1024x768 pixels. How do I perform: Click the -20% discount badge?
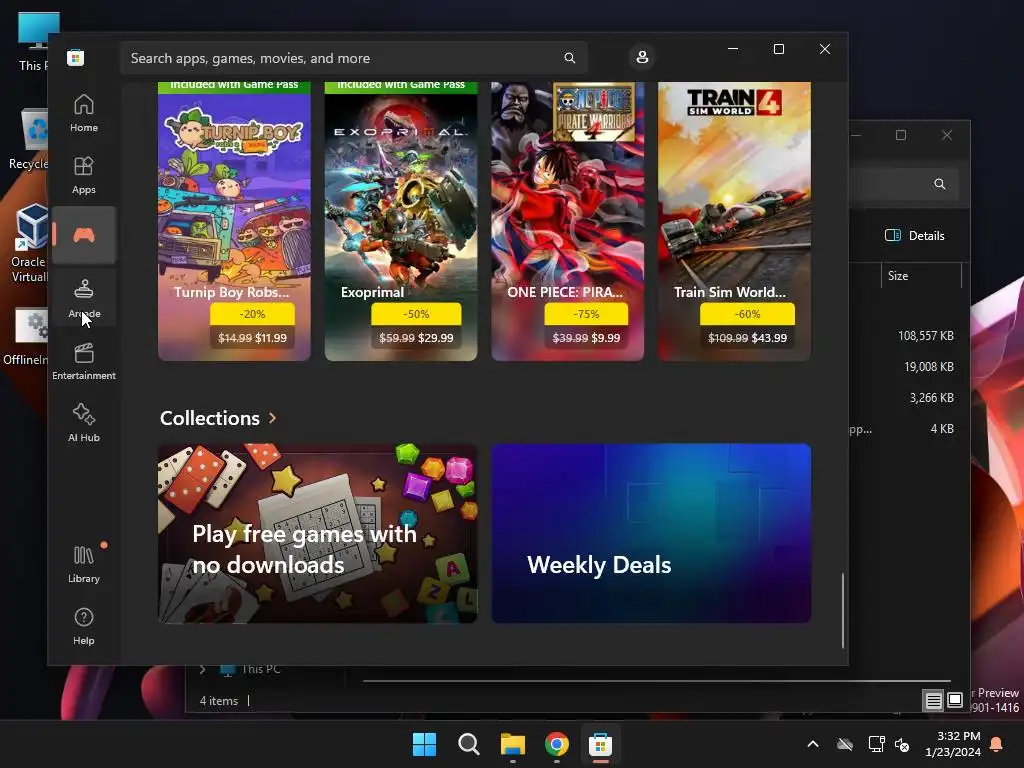[252, 314]
